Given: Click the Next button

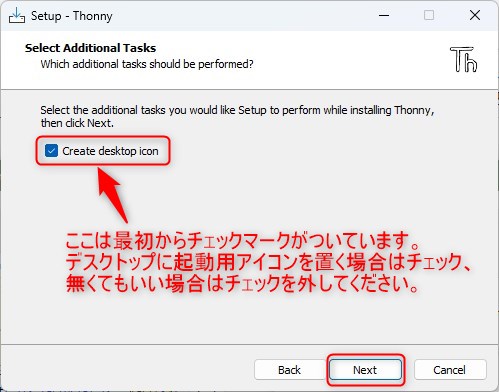Looking at the screenshot, I should tap(365, 370).
